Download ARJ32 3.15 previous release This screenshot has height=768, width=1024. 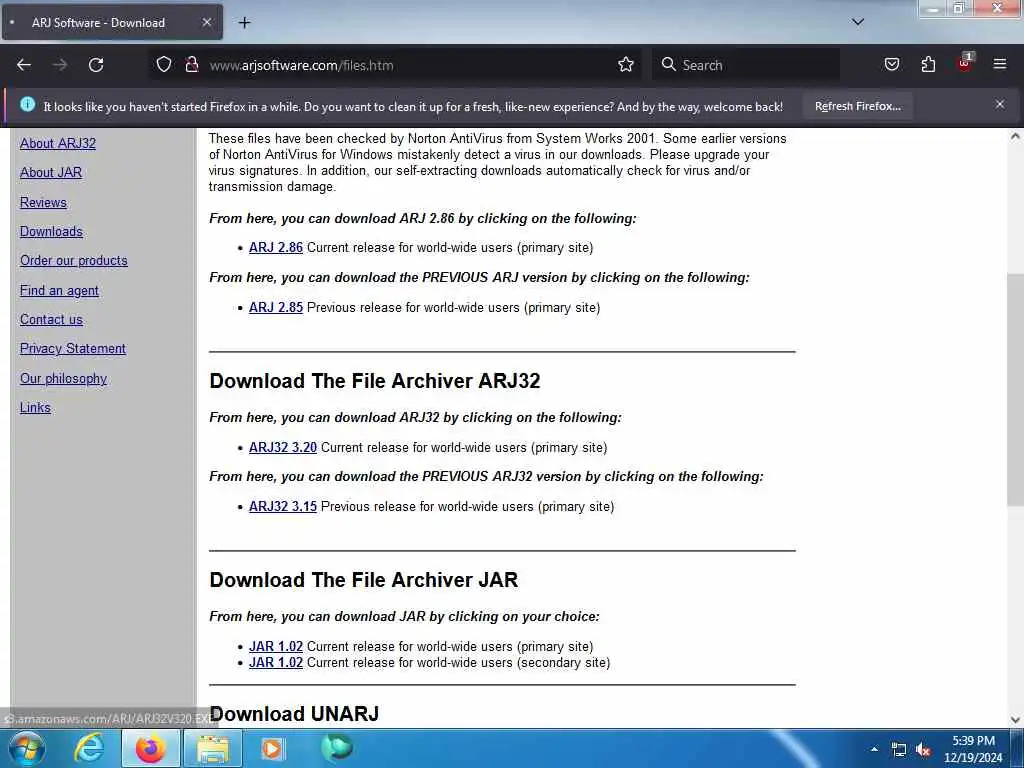[x=283, y=506]
